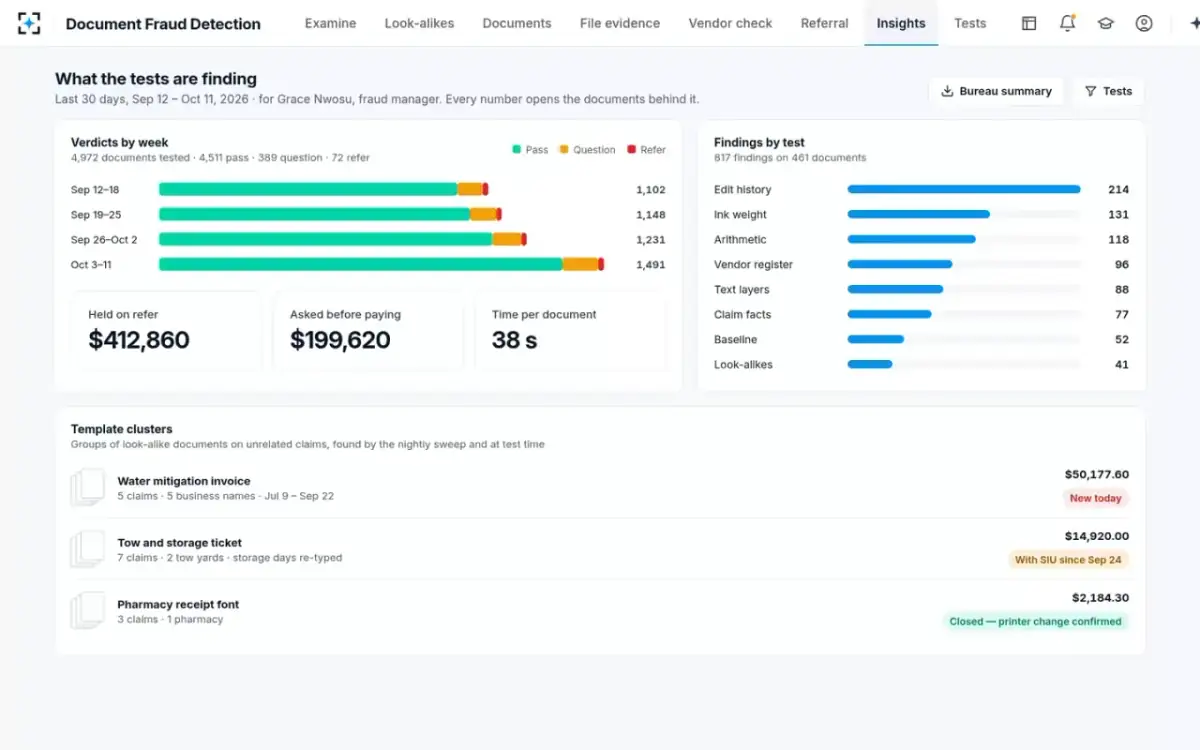Click the Oct 3–11 verdict bar

[x=381, y=264]
